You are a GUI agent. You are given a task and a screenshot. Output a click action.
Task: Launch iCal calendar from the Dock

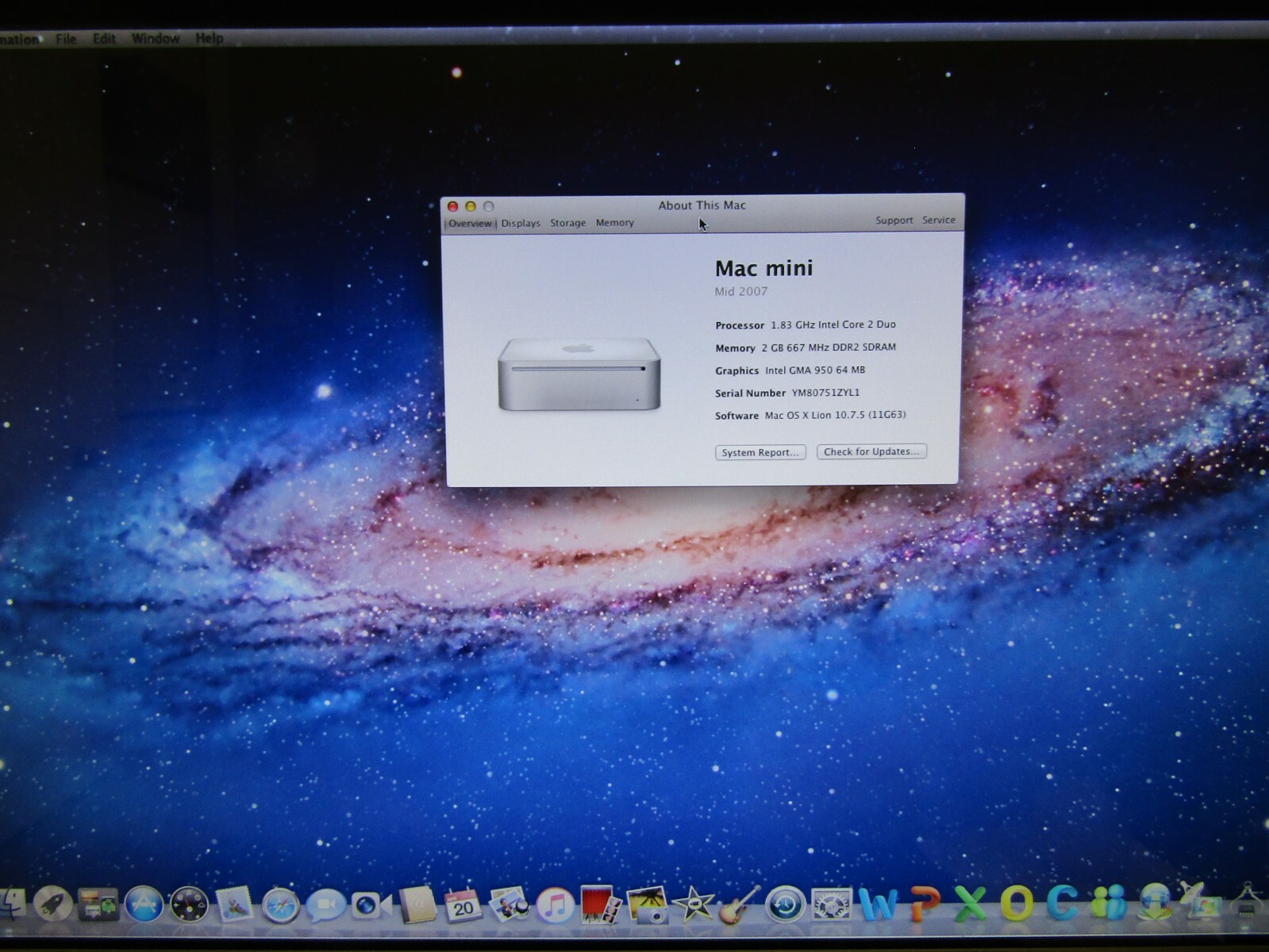coord(463,905)
